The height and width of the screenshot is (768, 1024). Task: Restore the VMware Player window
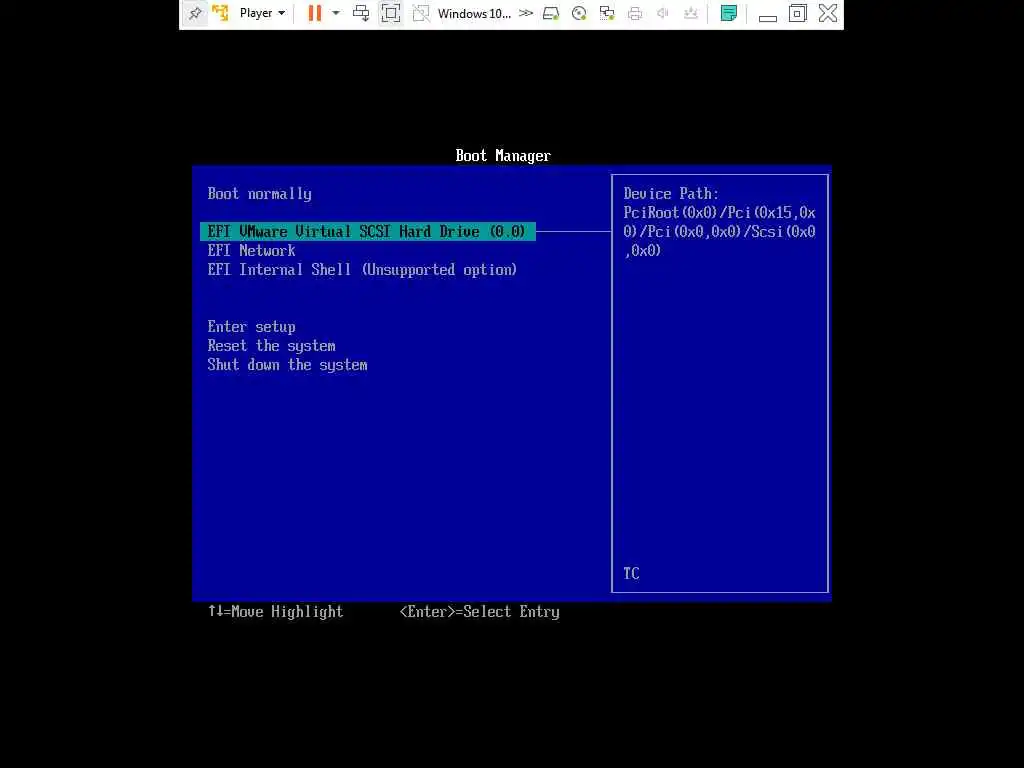point(797,13)
